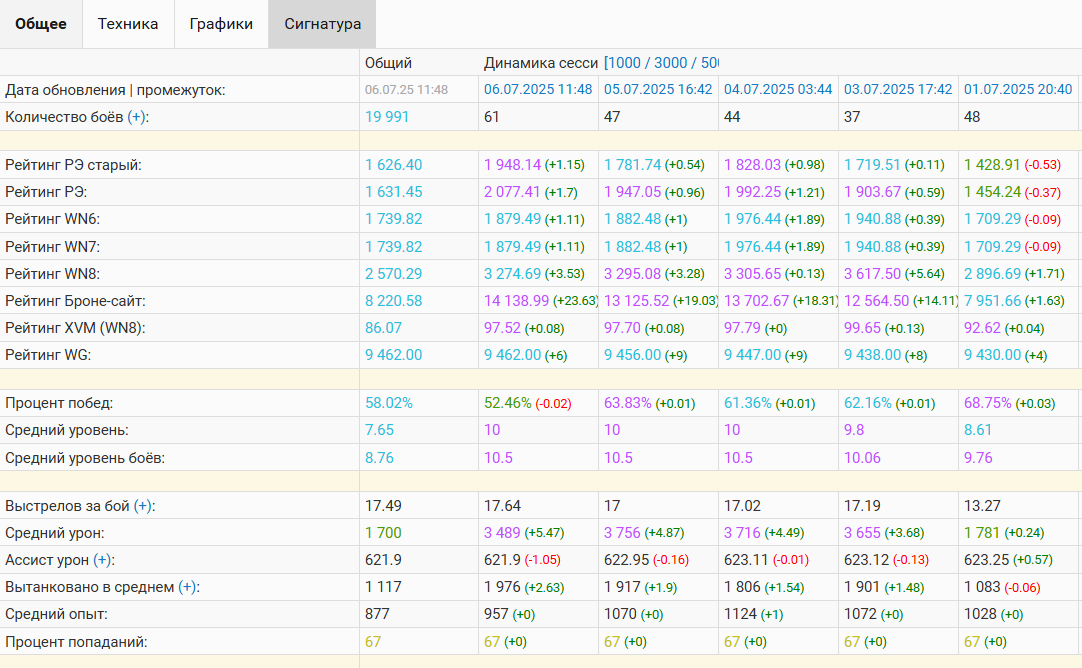Switch to the Графики tab
This screenshot has width=1082, height=668.
(x=221, y=24)
